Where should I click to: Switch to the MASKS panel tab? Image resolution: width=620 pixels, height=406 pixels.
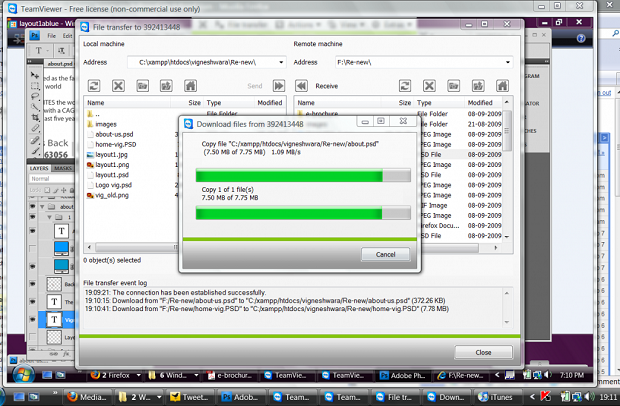coord(63,168)
